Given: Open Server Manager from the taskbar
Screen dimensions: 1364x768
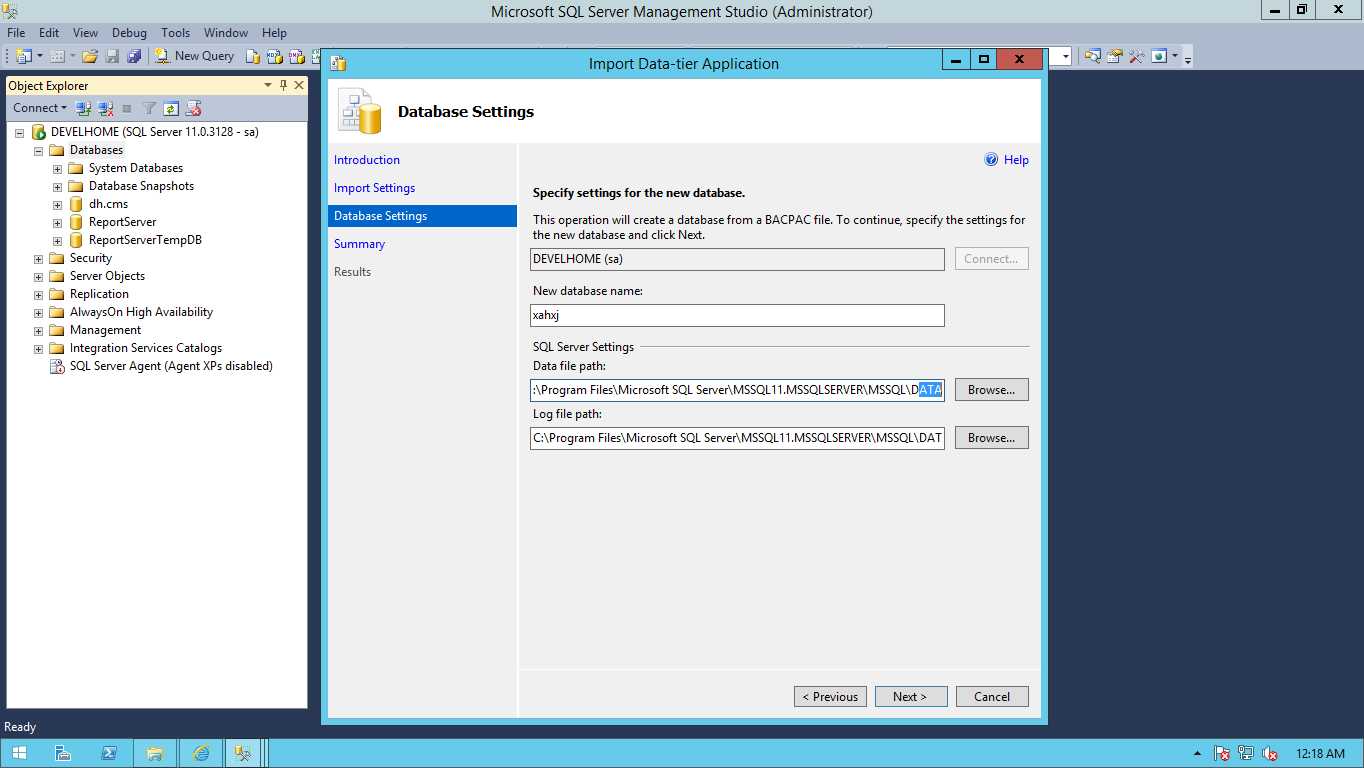Looking at the screenshot, I should (63, 753).
